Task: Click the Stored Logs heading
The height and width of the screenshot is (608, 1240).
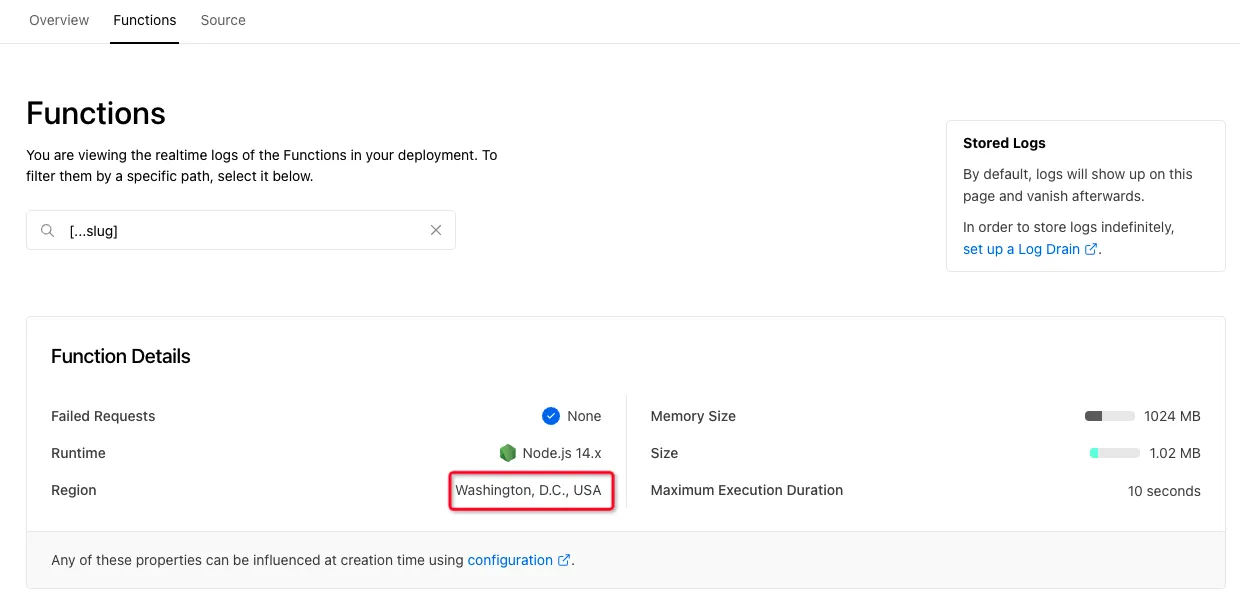Action: (1004, 143)
